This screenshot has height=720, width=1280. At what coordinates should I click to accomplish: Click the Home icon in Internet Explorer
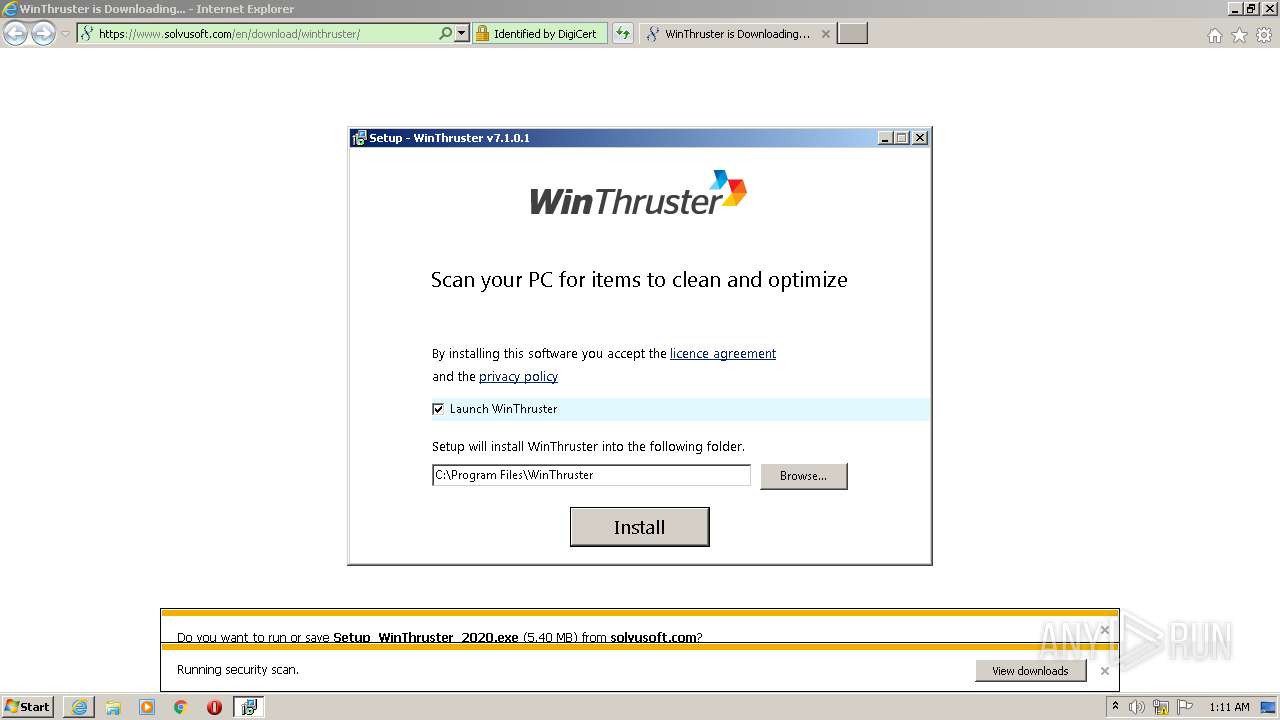click(x=1215, y=35)
